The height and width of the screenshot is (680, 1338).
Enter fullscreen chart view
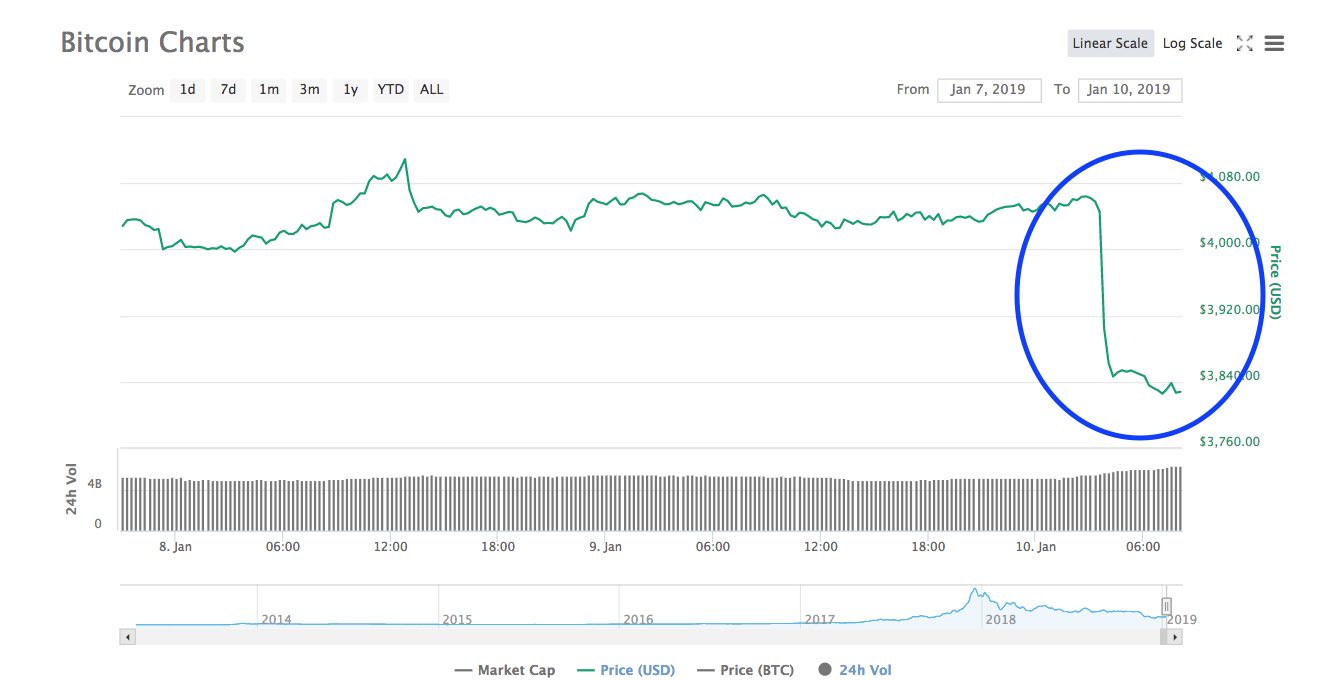pyautogui.click(x=1245, y=43)
